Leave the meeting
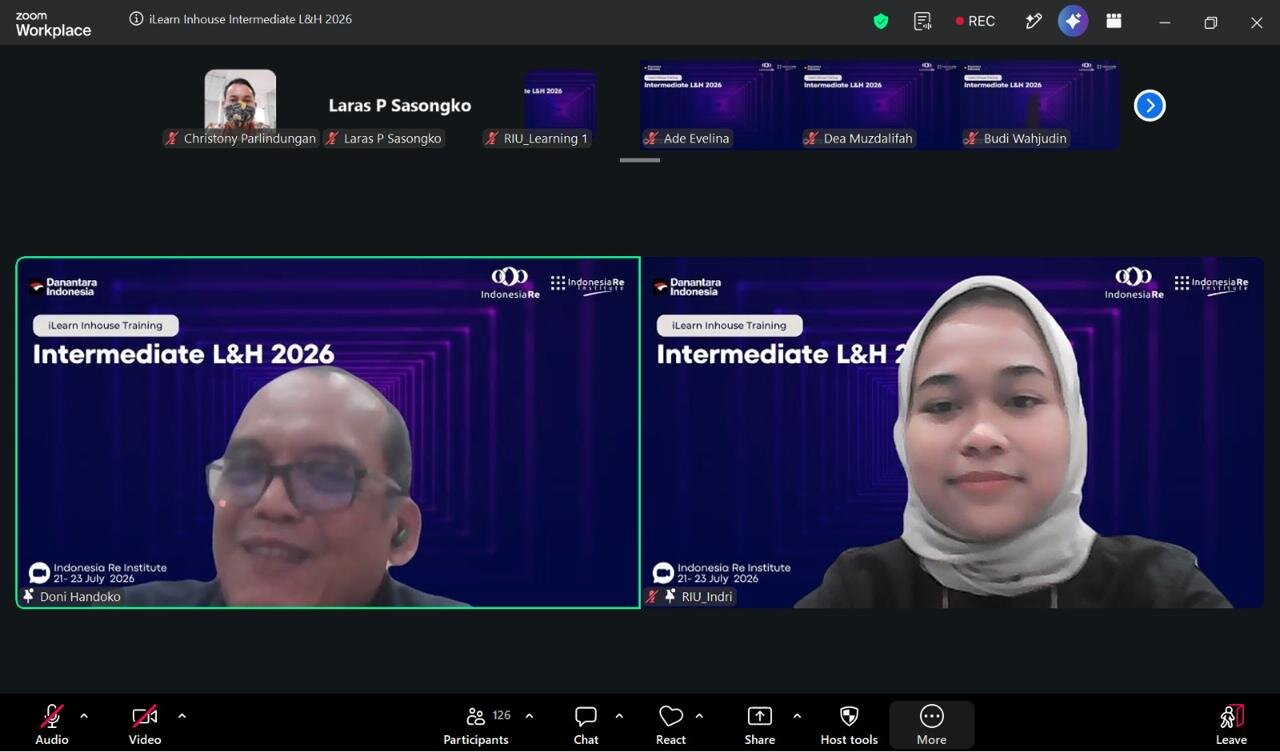 (1231, 724)
